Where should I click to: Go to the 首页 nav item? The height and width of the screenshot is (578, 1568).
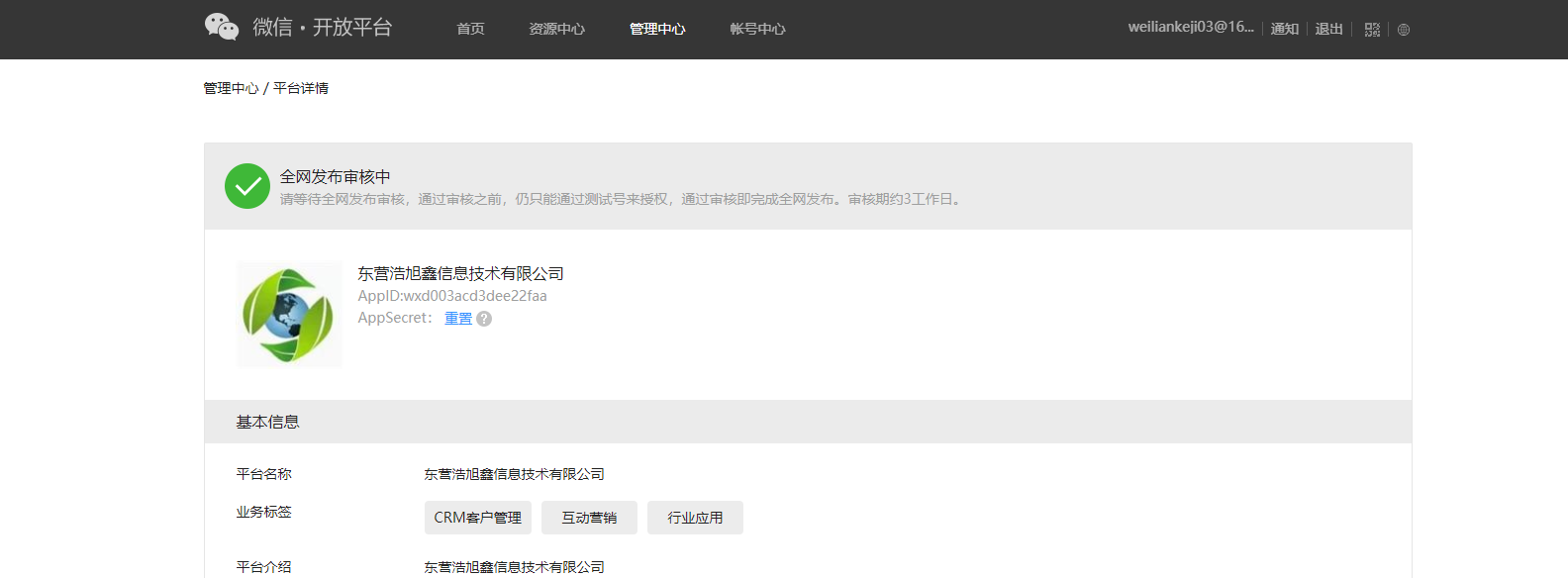click(470, 29)
